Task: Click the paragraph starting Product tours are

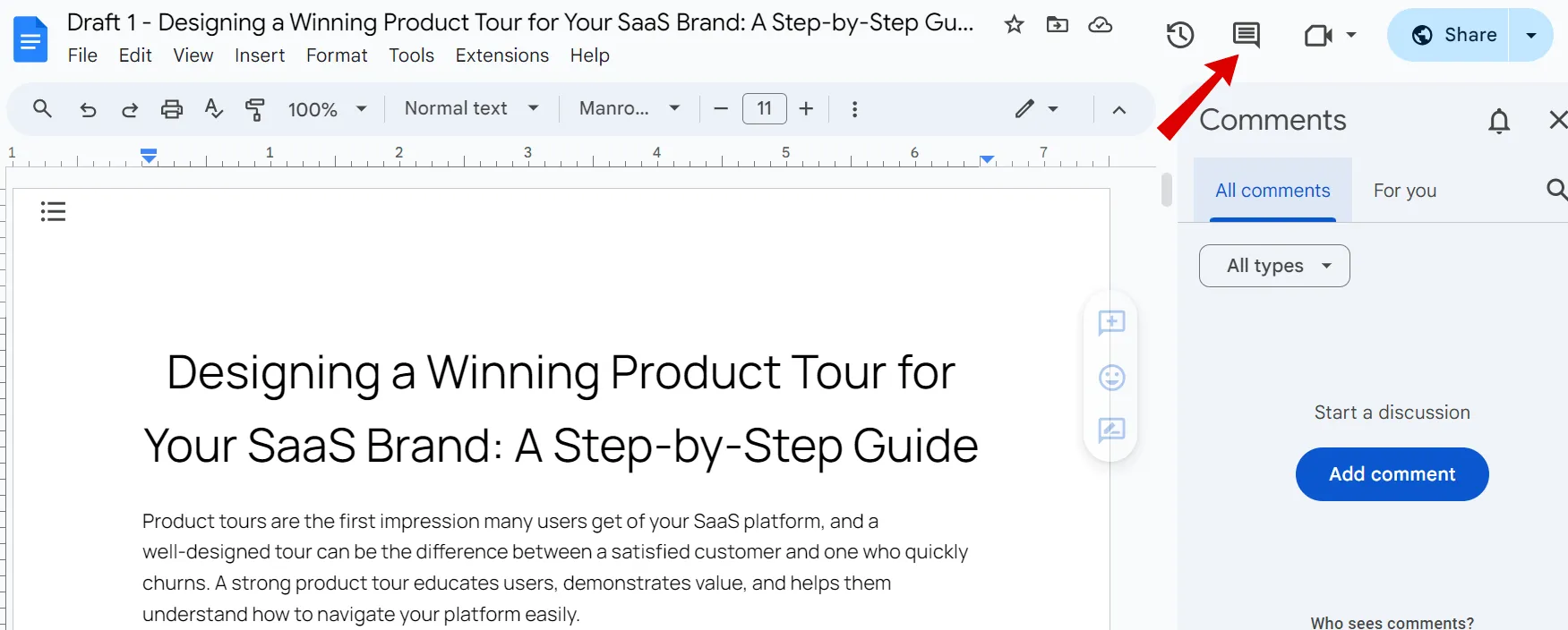Action: click(555, 567)
